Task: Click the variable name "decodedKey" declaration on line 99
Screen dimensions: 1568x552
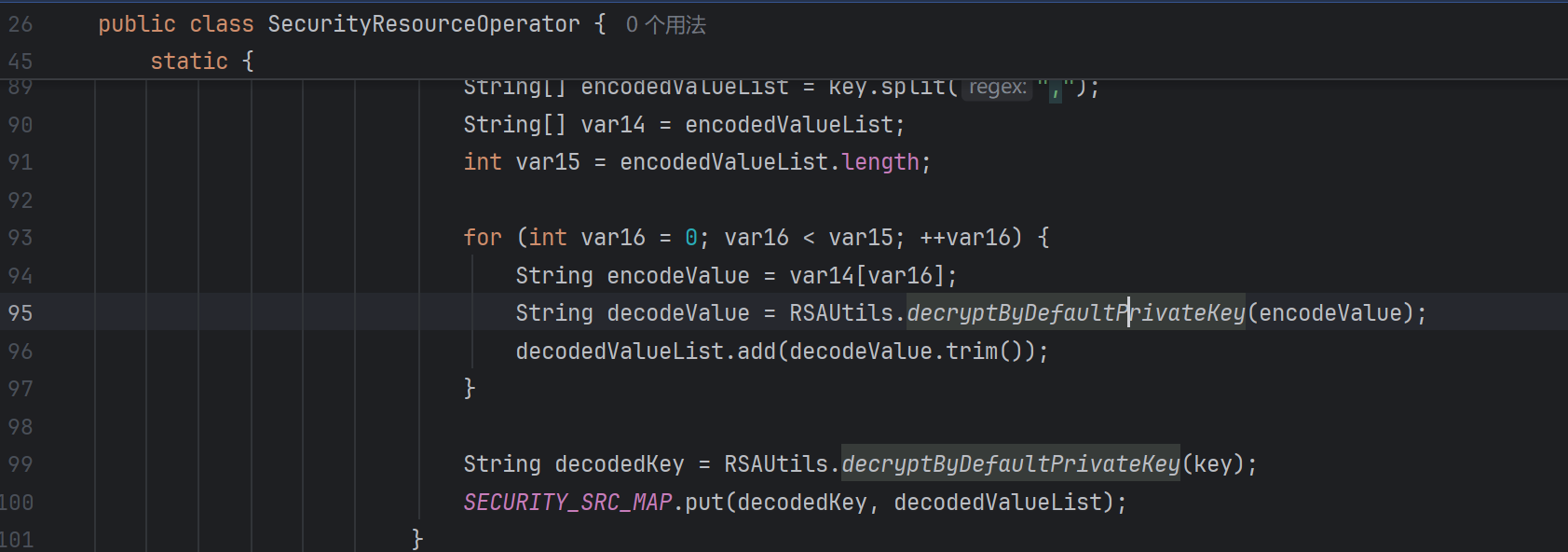Action: click(620, 464)
